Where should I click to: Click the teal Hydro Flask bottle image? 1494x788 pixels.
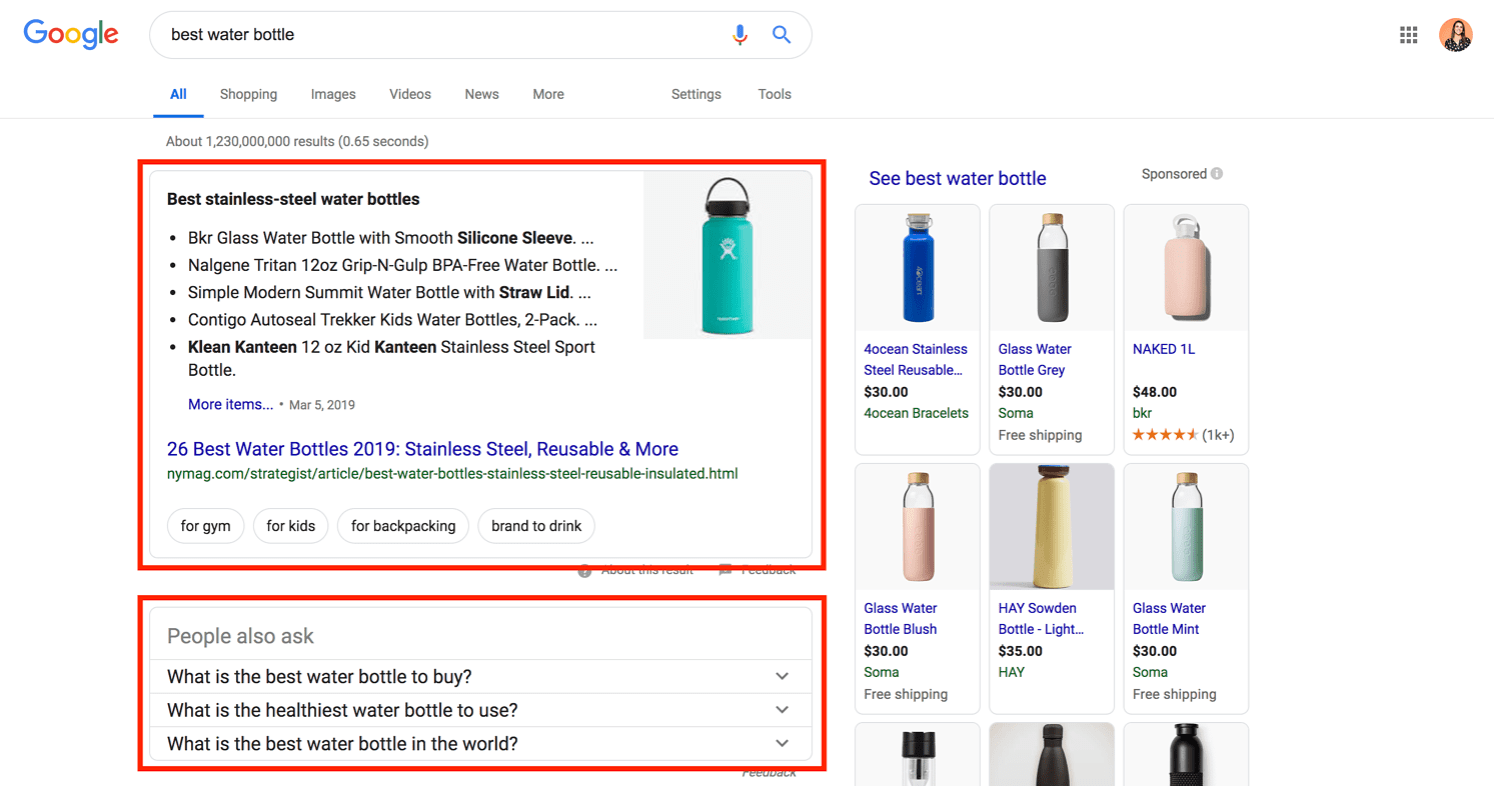728,255
